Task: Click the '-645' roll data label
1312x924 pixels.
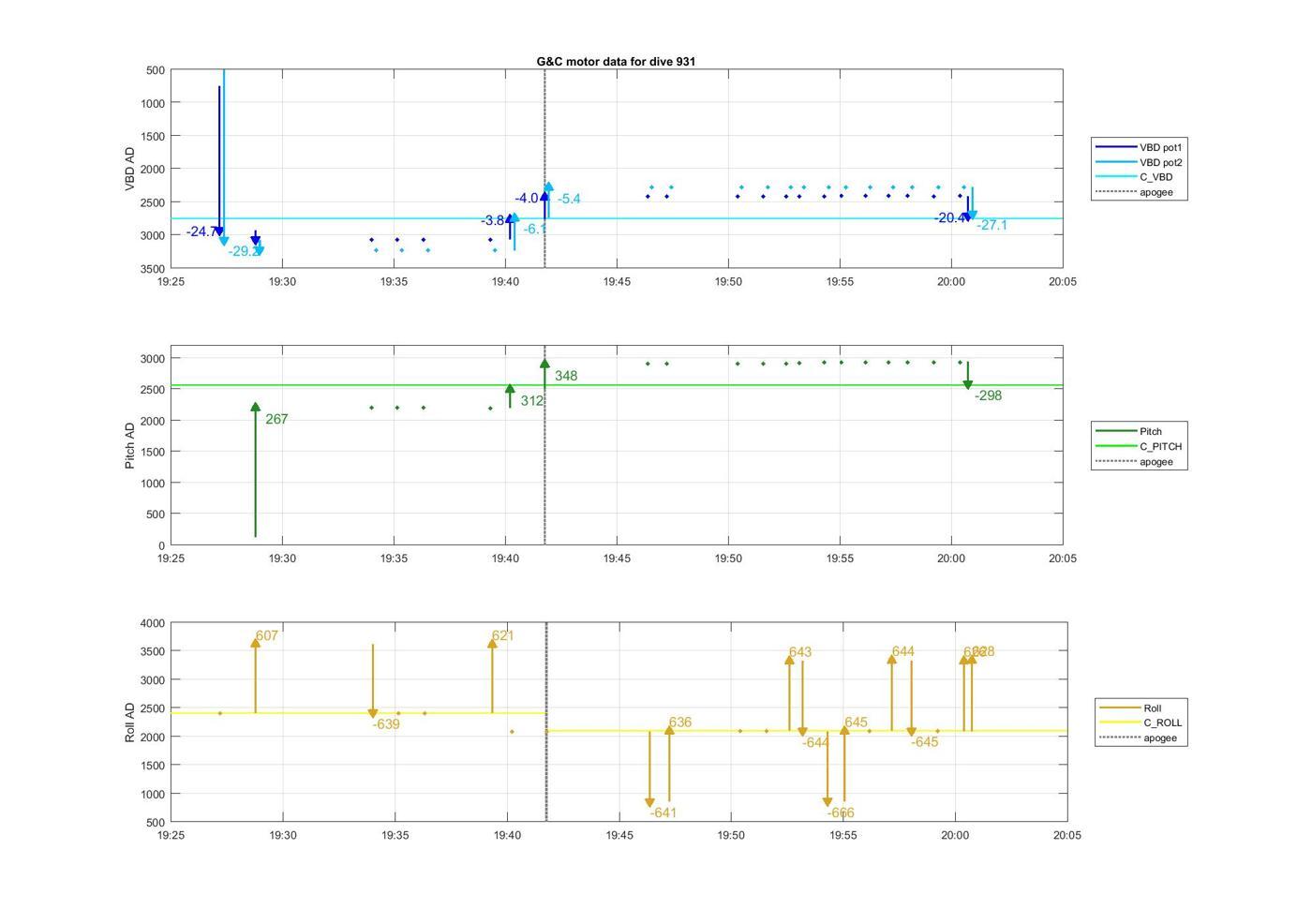Action: coord(925,742)
